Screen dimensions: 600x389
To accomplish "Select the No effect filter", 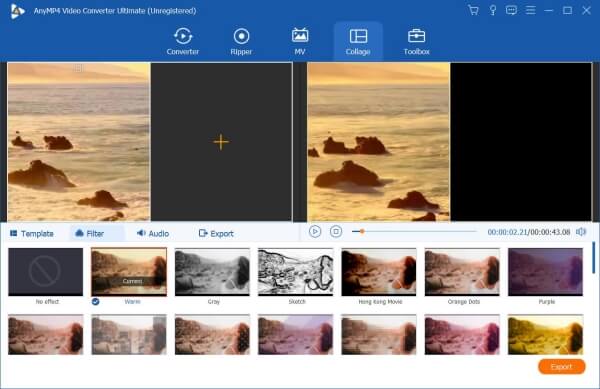I will 46,272.
